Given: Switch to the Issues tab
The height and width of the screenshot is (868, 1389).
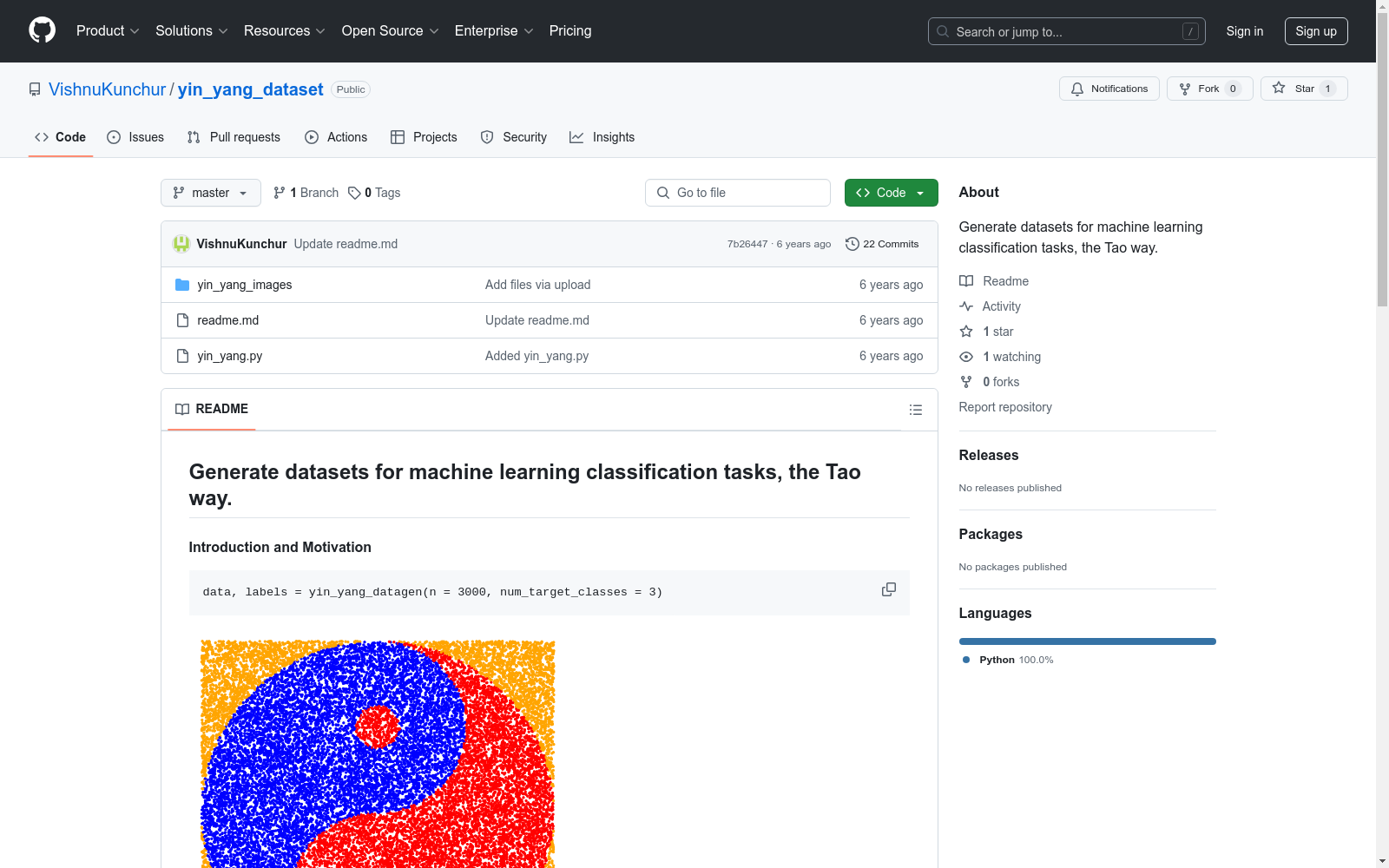Looking at the screenshot, I should (135, 137).
